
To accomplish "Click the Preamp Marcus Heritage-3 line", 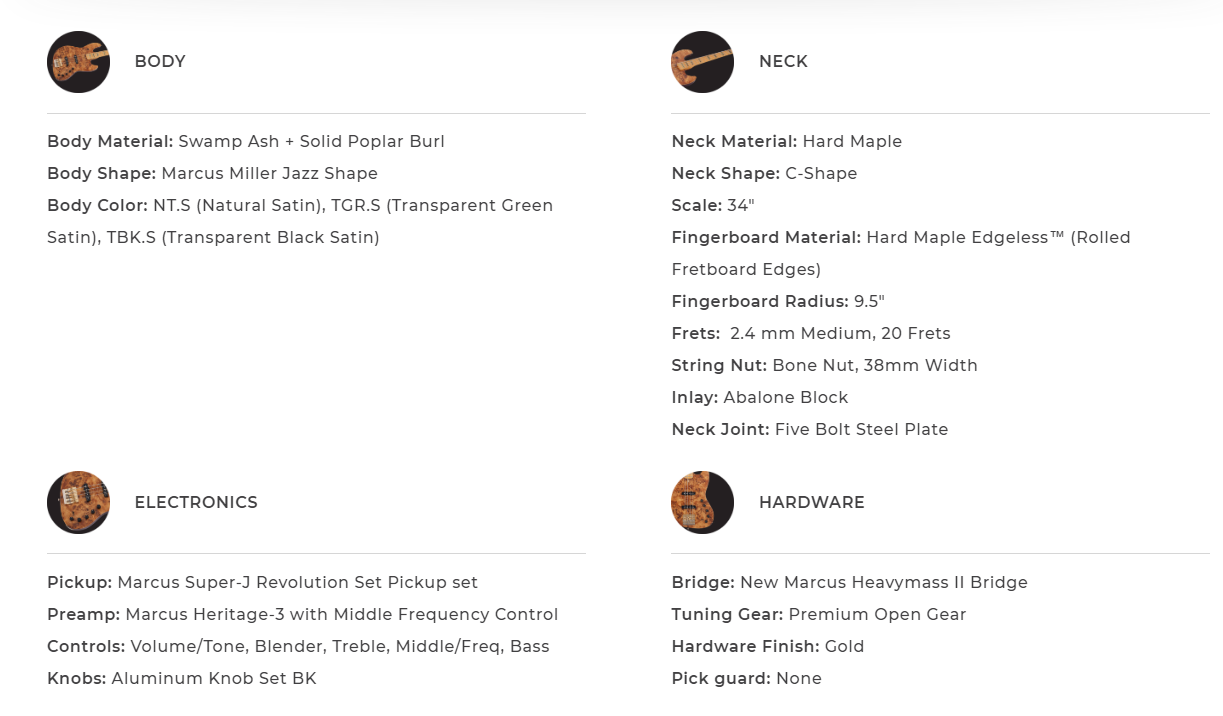I will click(302, 615).
